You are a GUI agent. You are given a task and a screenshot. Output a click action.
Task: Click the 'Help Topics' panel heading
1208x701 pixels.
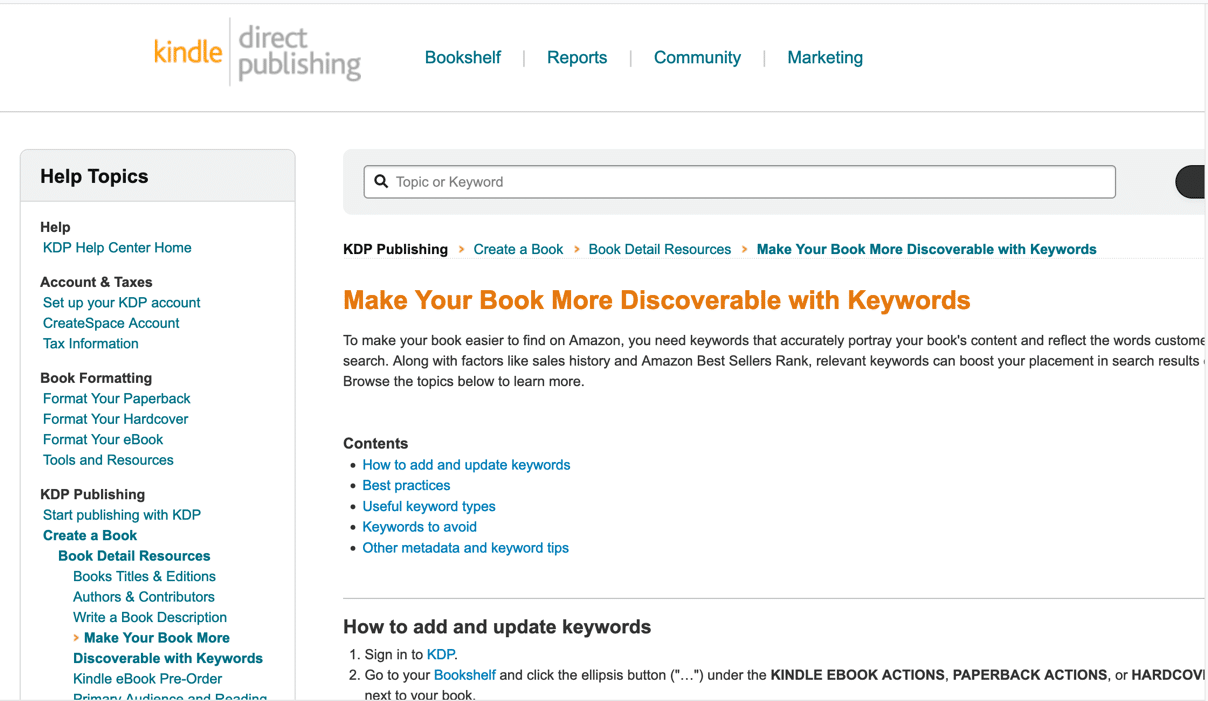pyautogui.click(x=94, y=177)
